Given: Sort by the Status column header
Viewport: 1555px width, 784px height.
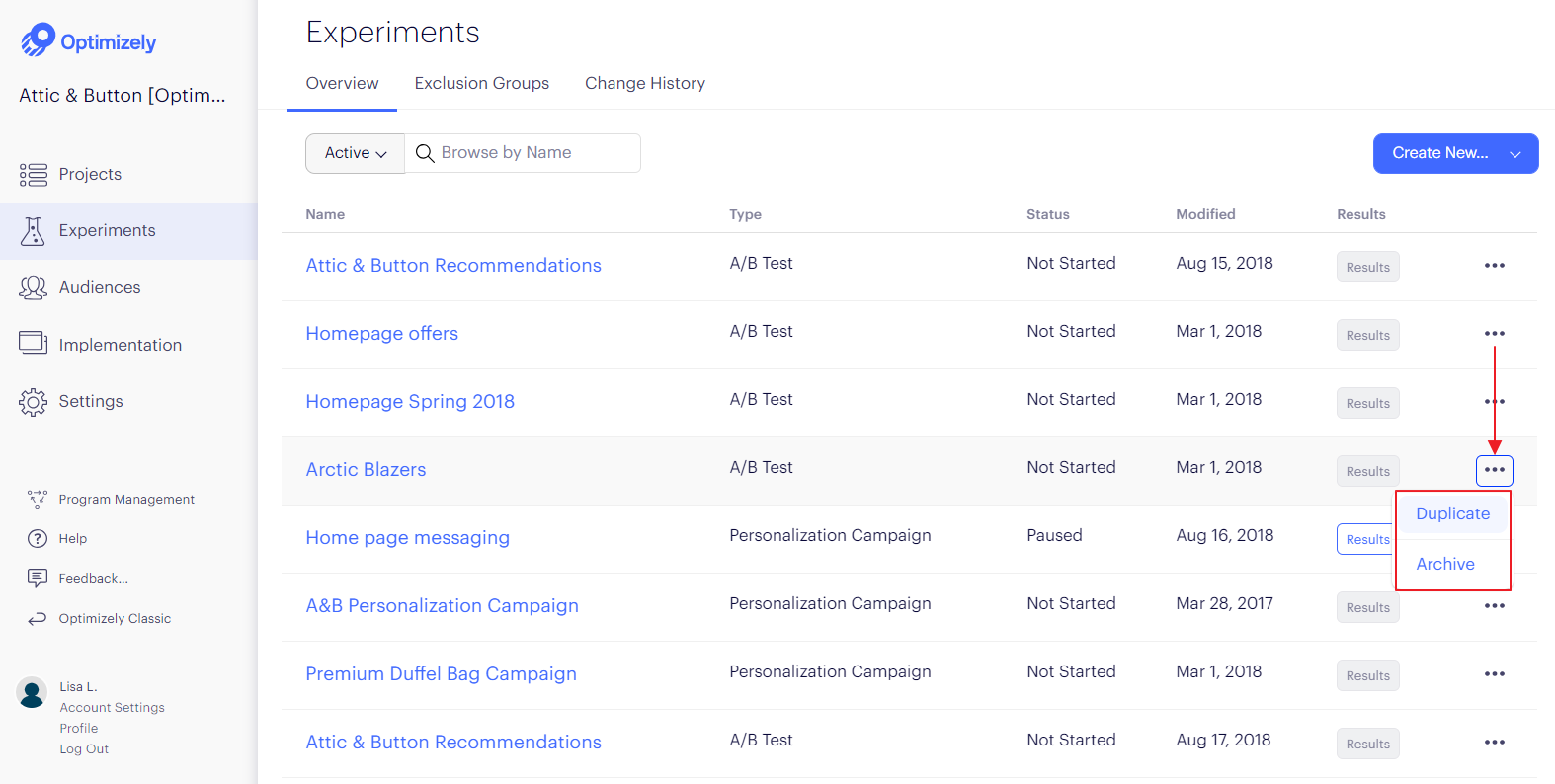Looking at the screenshot, I should (x=1048, y=214).
